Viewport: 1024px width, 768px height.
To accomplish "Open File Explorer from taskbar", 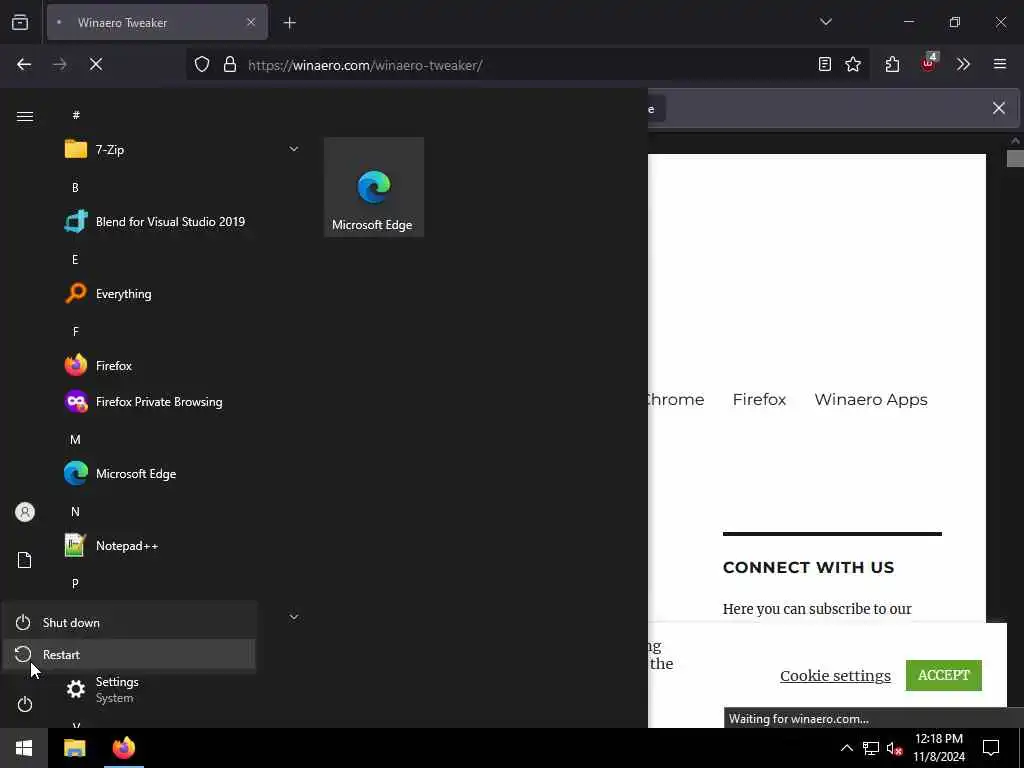I will pos(74,748).
